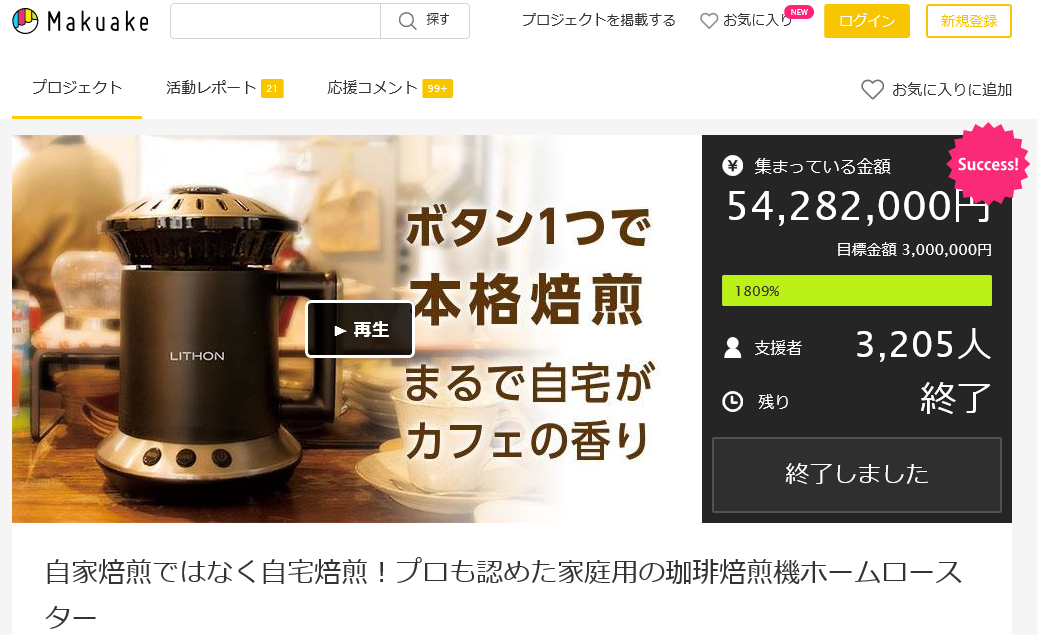
Task: Click the magnifying glass search icon
Action: coord(407,21)
